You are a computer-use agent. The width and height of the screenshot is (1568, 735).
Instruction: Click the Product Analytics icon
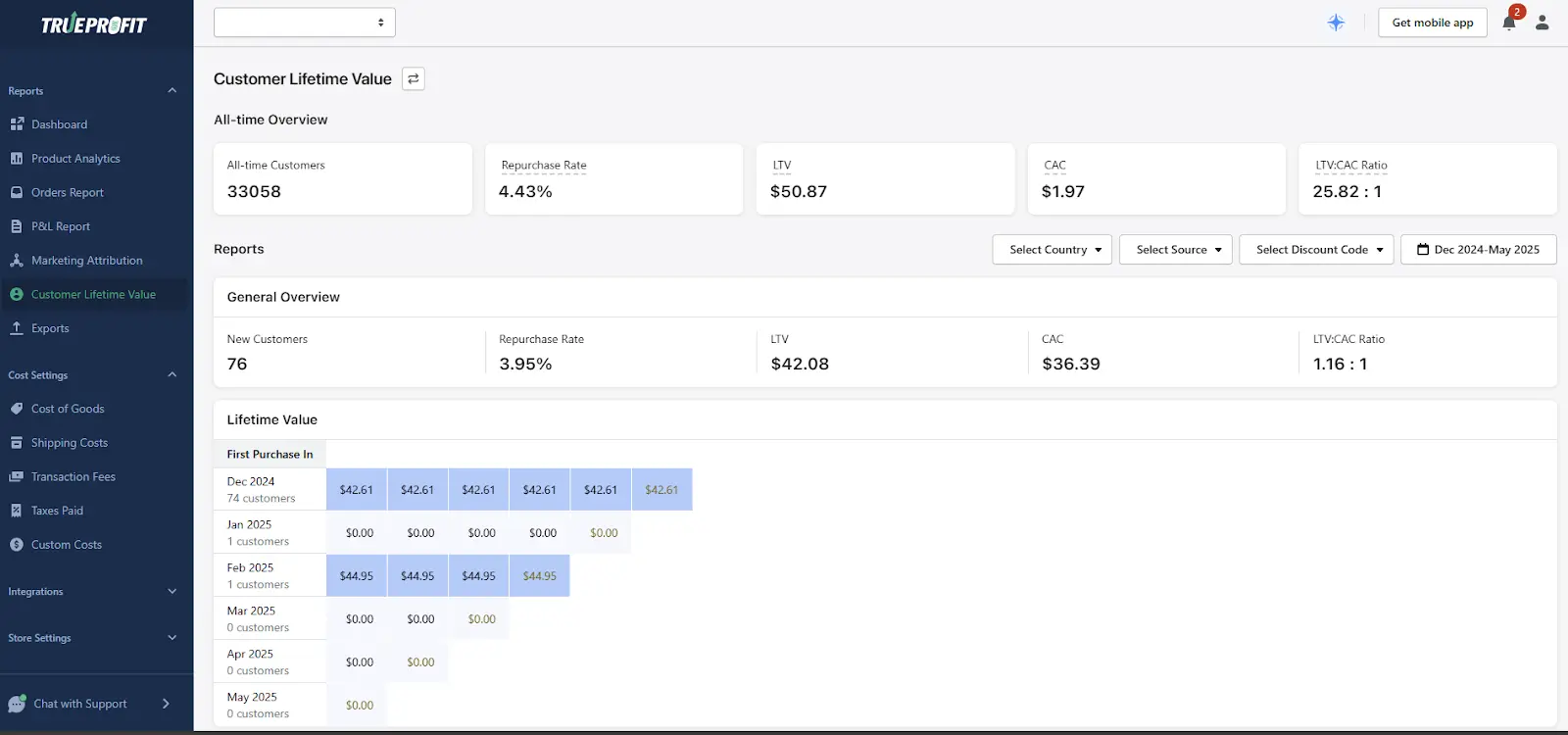tap(17, 158)
